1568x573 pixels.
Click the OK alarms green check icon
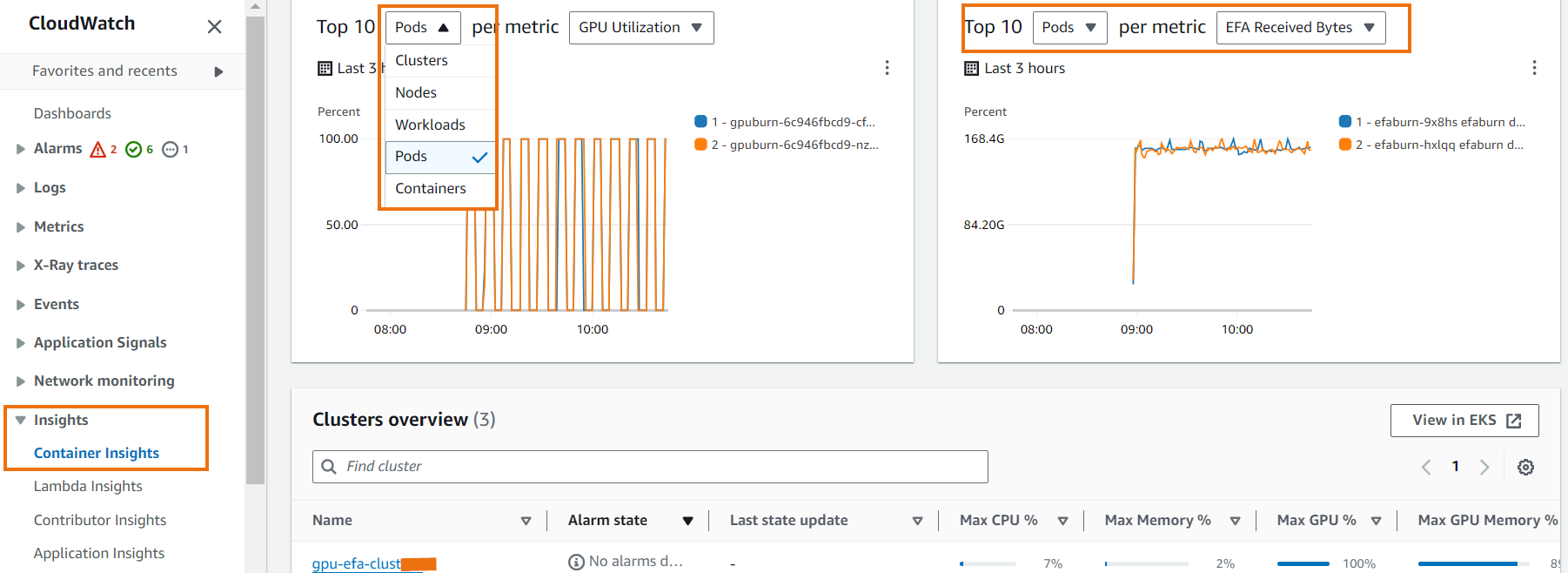(133, 150)
